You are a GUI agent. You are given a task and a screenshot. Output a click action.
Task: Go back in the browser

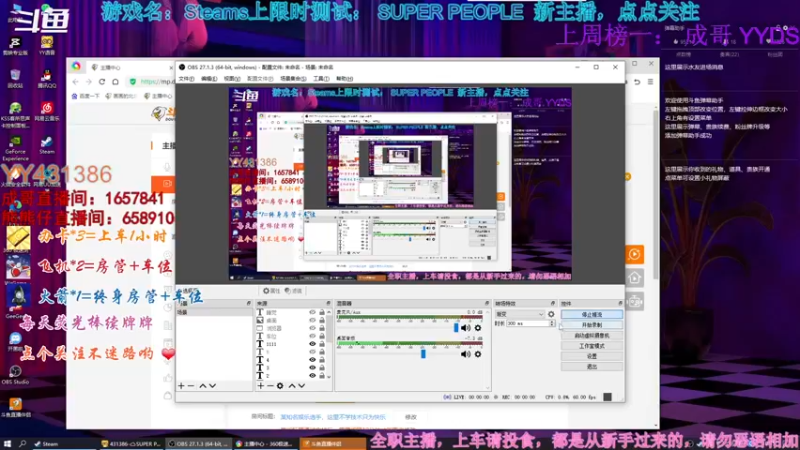[x=76, y=82]
